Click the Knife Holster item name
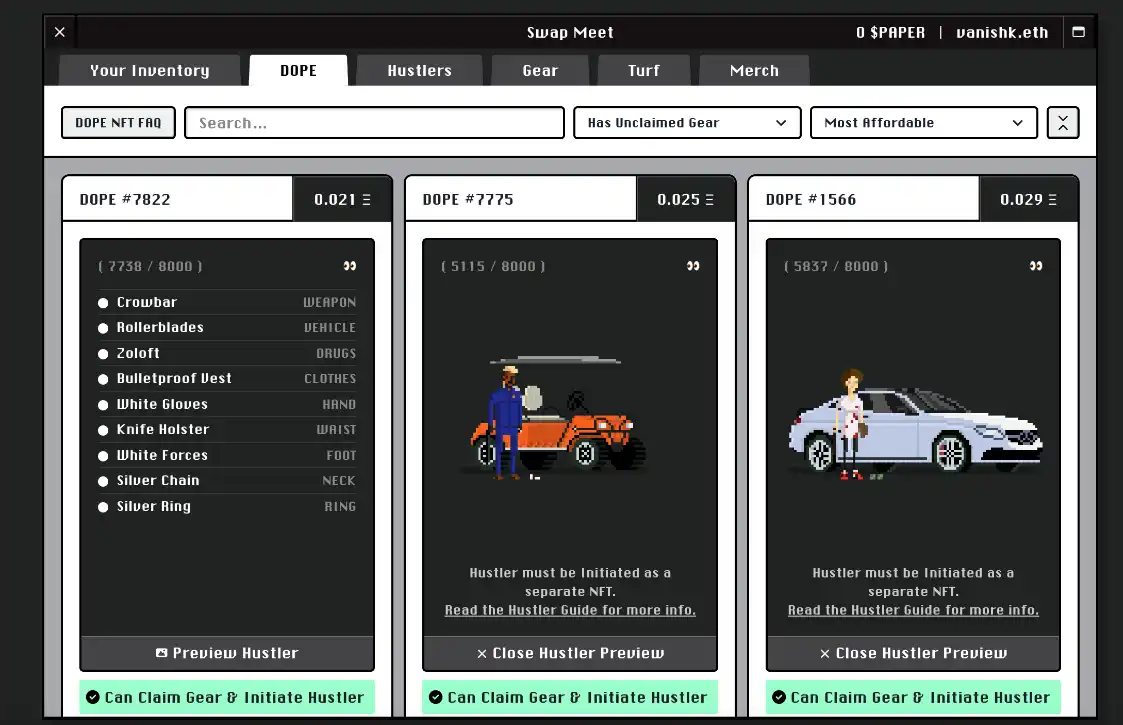Screen dimensions: 1123x725 [163, 429]
